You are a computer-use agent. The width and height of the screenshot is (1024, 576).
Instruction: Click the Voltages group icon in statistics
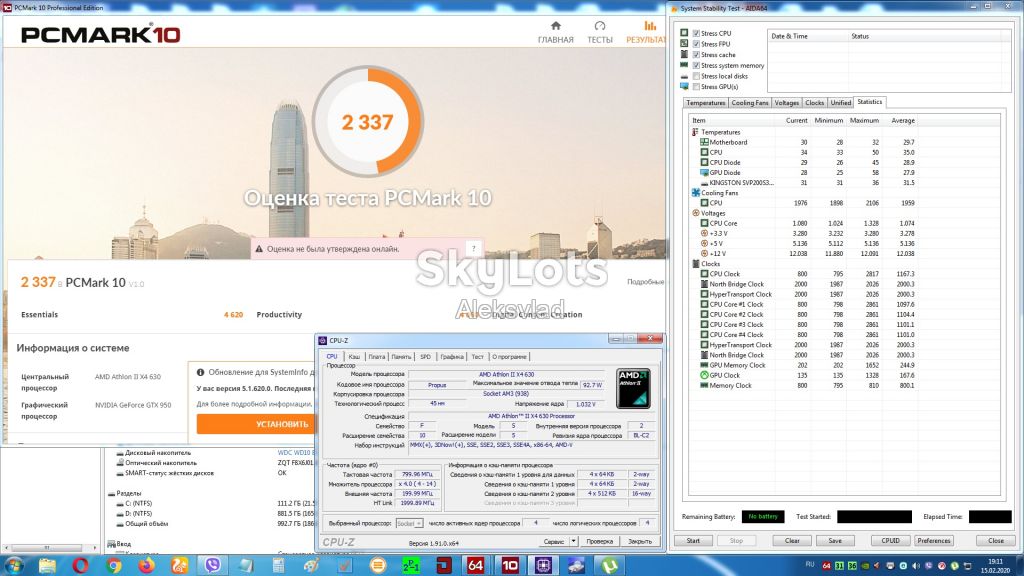[x=696, y=213]
